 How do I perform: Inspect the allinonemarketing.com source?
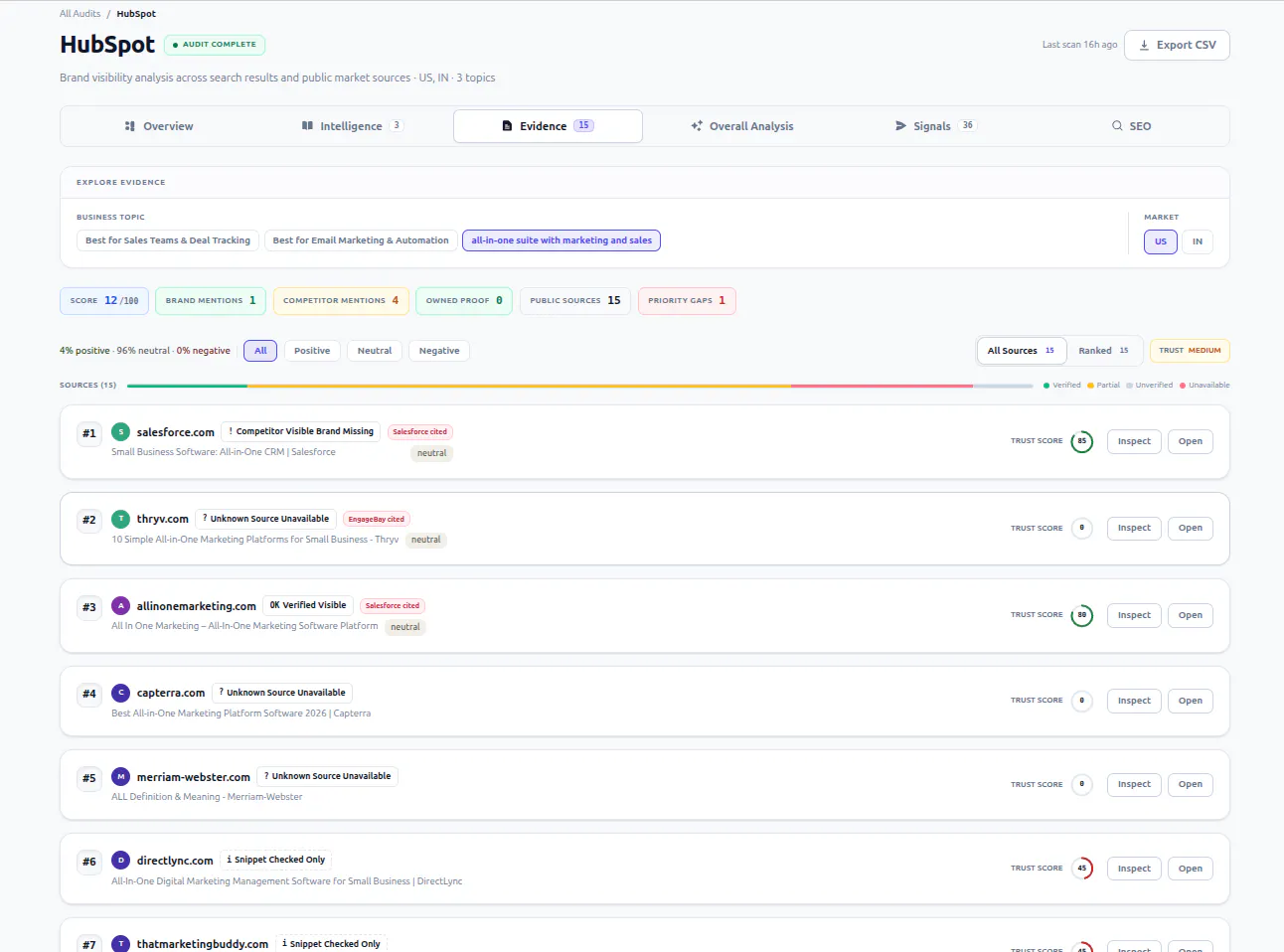tap(1134, 615)
